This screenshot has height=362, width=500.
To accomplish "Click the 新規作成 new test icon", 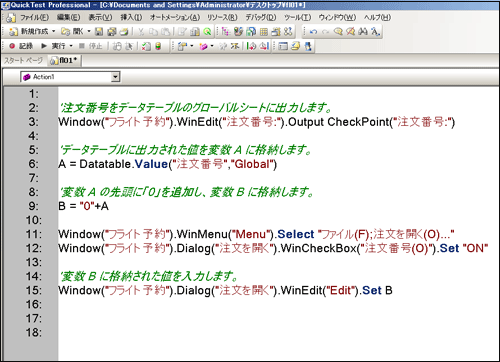I will [x=13, y=32].
